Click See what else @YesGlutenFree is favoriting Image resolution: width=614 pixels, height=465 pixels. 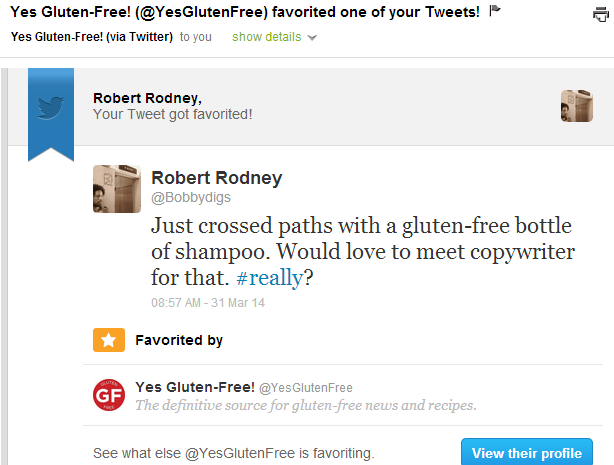tap(233, 453)
